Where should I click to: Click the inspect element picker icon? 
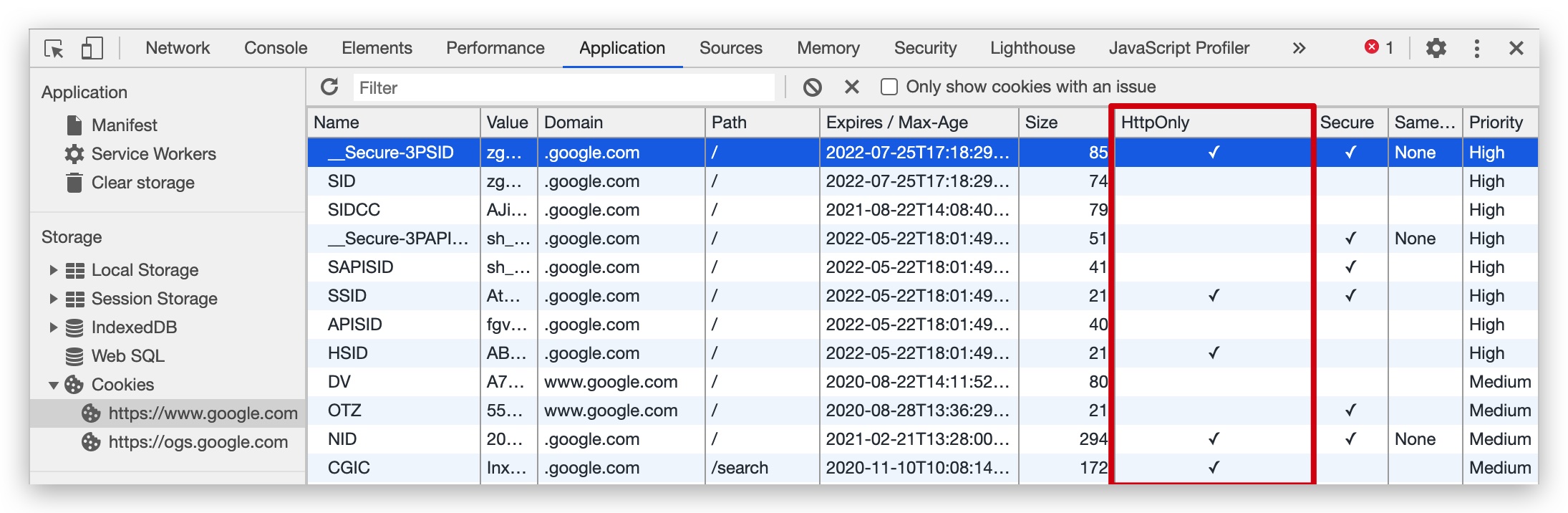pyautogui.click(x=54, y=49)
